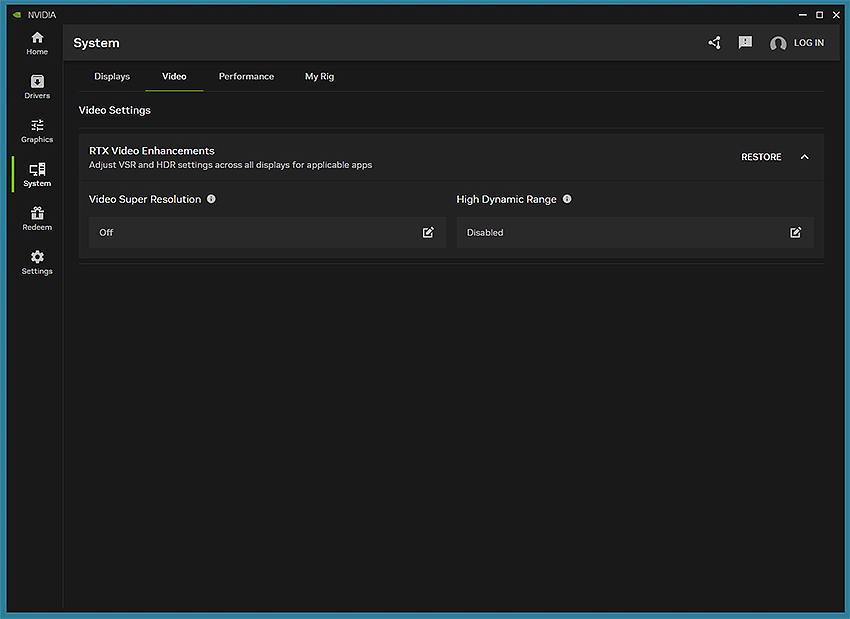The image size is (850, 619).
Task: Open the Settings gear in sidebar
Action: pos(37,263)
